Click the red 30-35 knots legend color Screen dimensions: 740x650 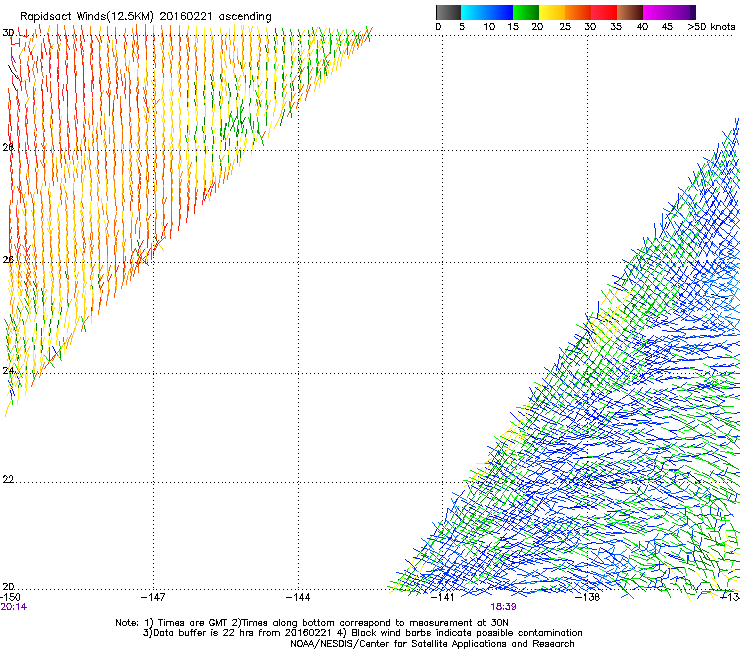[604, 12]
